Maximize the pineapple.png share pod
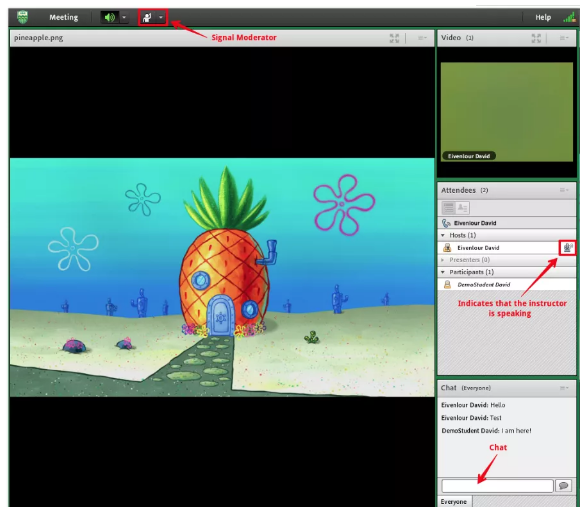Screen dimensions: 588x516 (394, 38)
